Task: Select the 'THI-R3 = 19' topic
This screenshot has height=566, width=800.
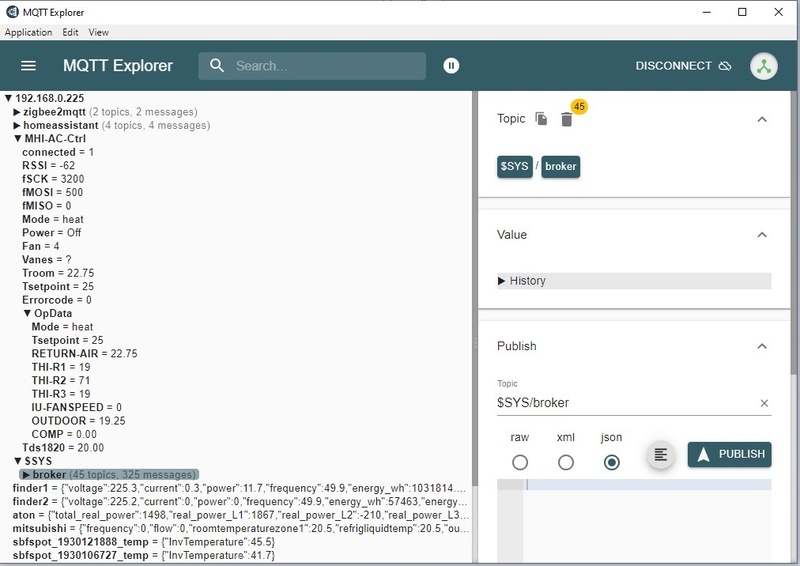Action: (61, 394)
